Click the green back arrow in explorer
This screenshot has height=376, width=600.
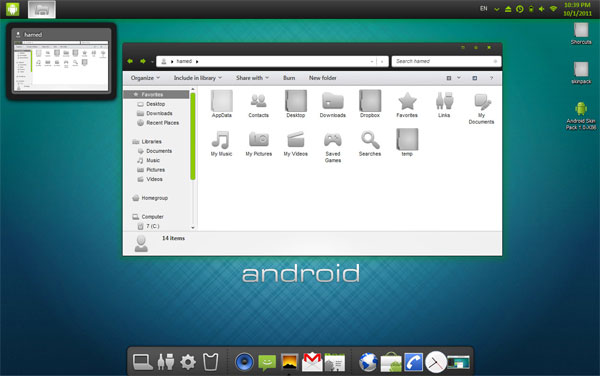pyautogui.click(x=130, y=61)
